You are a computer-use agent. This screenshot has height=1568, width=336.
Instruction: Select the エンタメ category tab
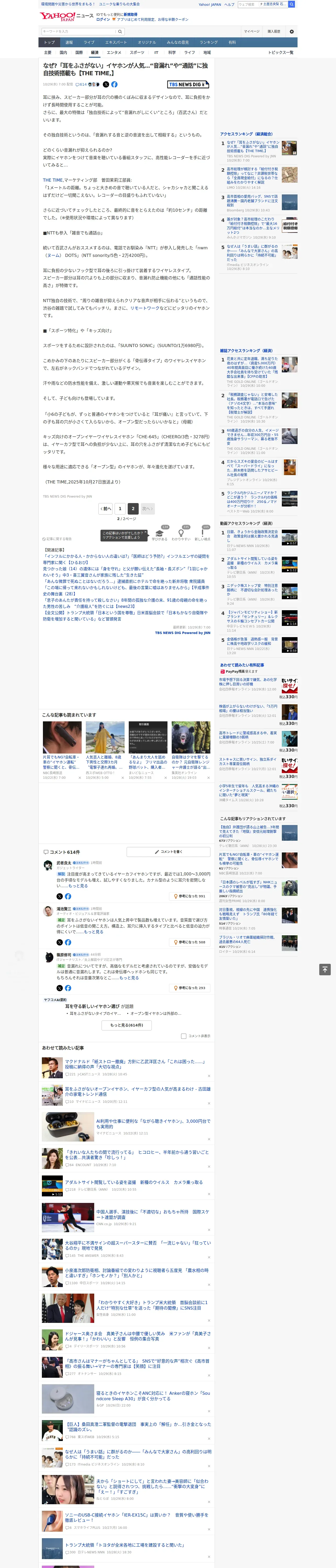tap(114, 52)
